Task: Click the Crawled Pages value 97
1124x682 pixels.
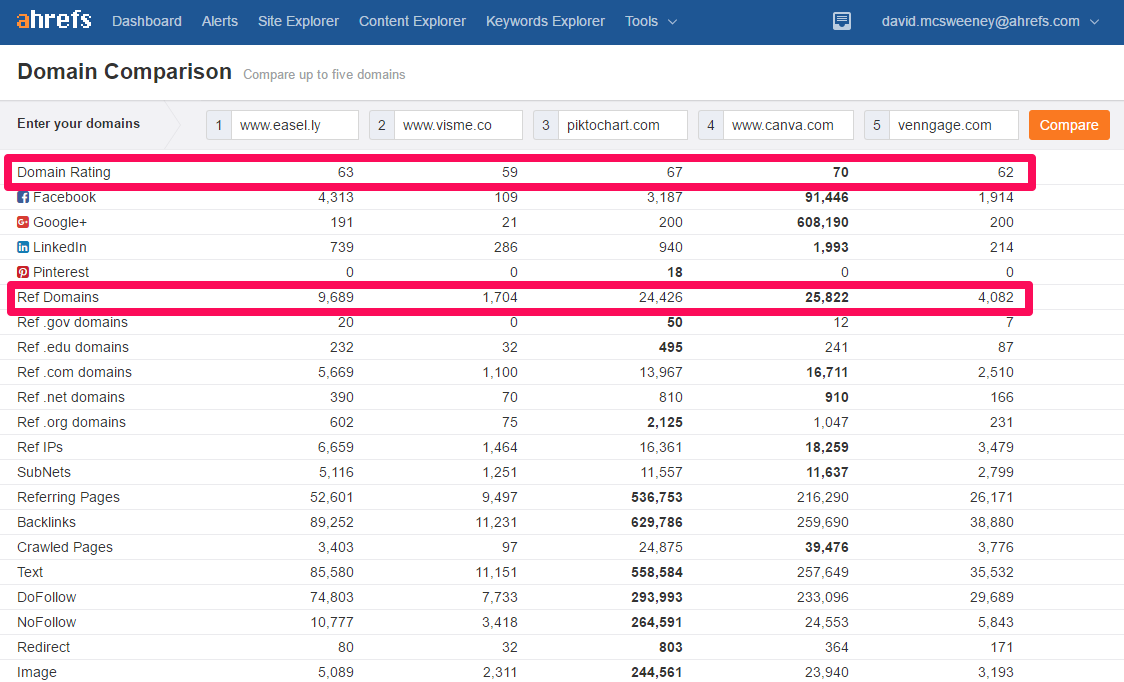Action: [x=510, y=547]
